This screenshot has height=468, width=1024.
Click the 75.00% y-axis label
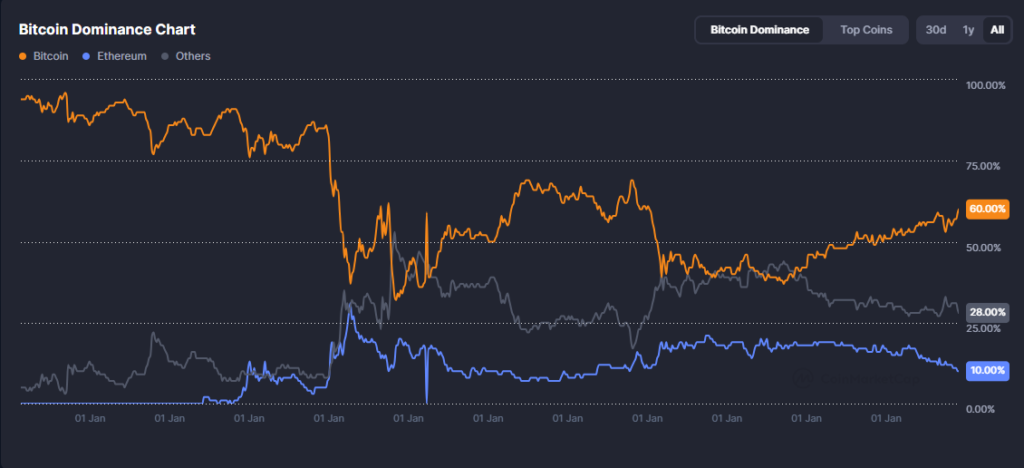point(985,166)
